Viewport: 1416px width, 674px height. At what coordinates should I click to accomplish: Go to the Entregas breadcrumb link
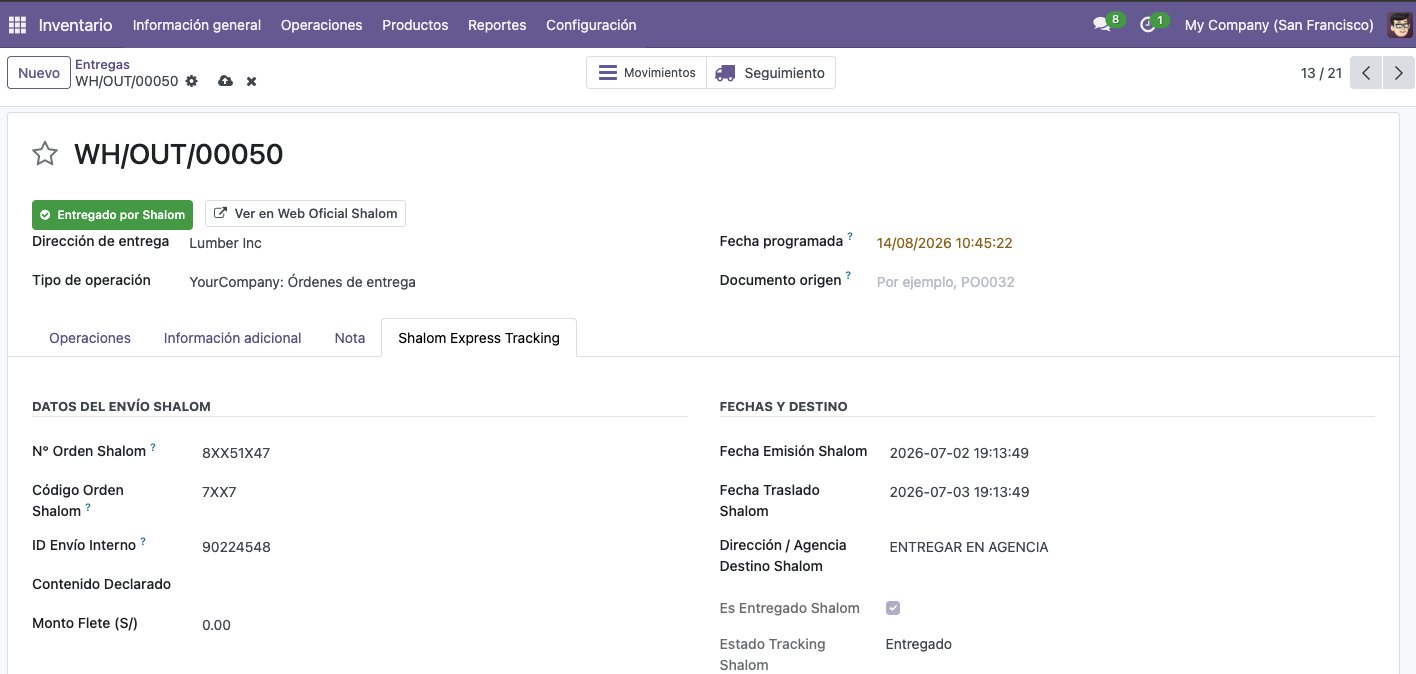pyautogui.click(x=102, y=65)
